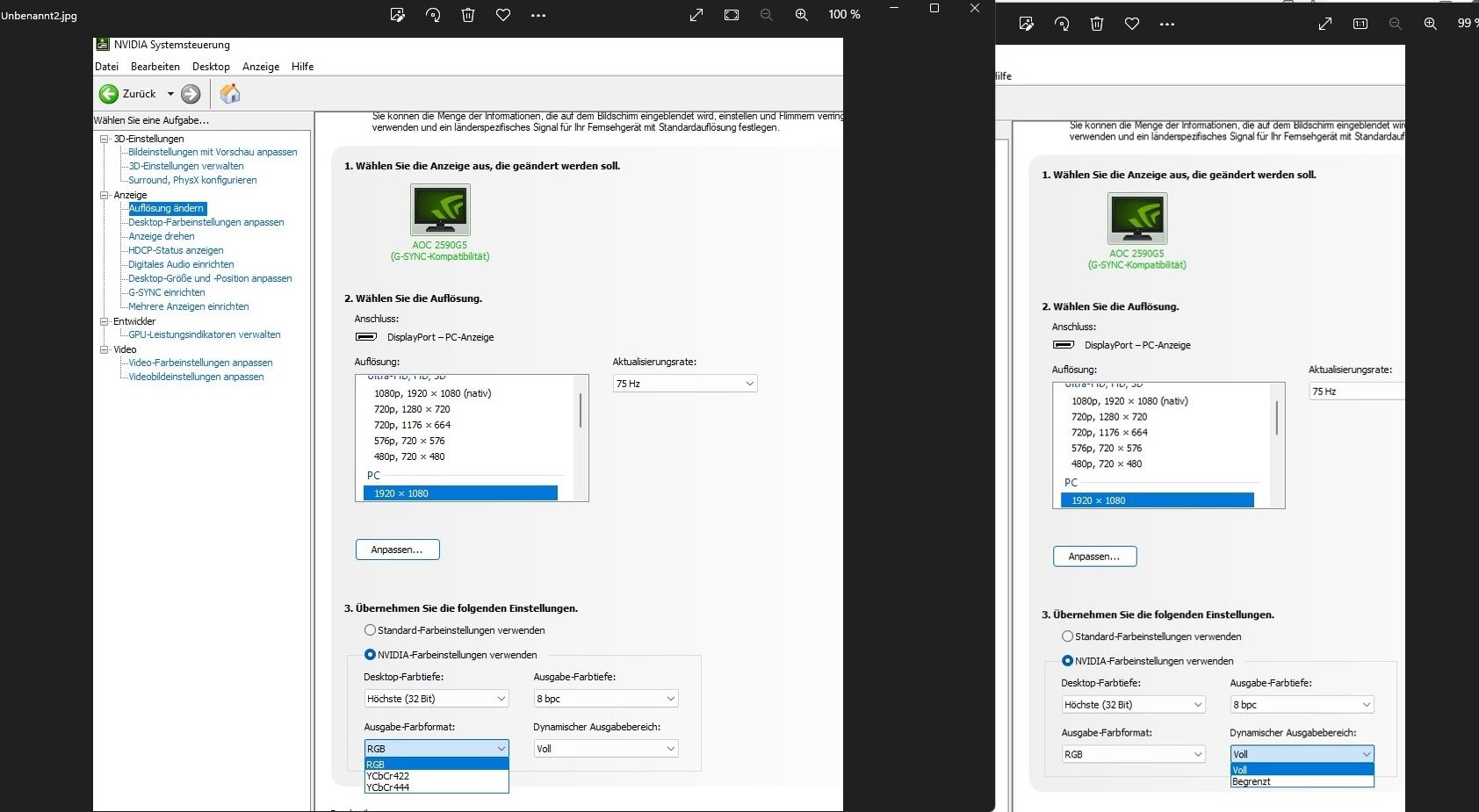This screenshot has width=1479, height=812.
Task: Click the open RGB Ausgabe-Farbformat combo box in left window
Action: tap(436, 749)
